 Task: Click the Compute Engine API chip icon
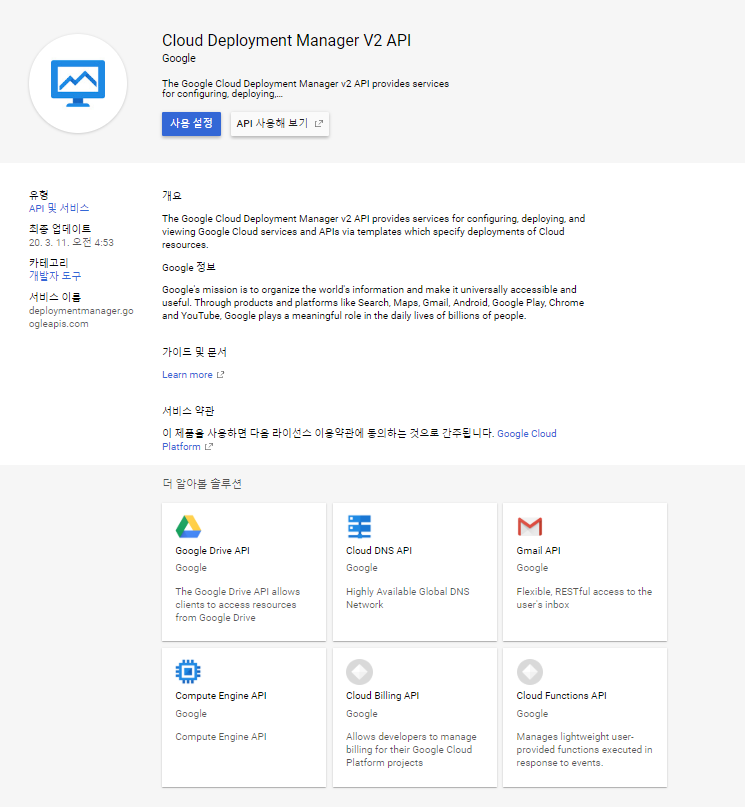point(188,672)
